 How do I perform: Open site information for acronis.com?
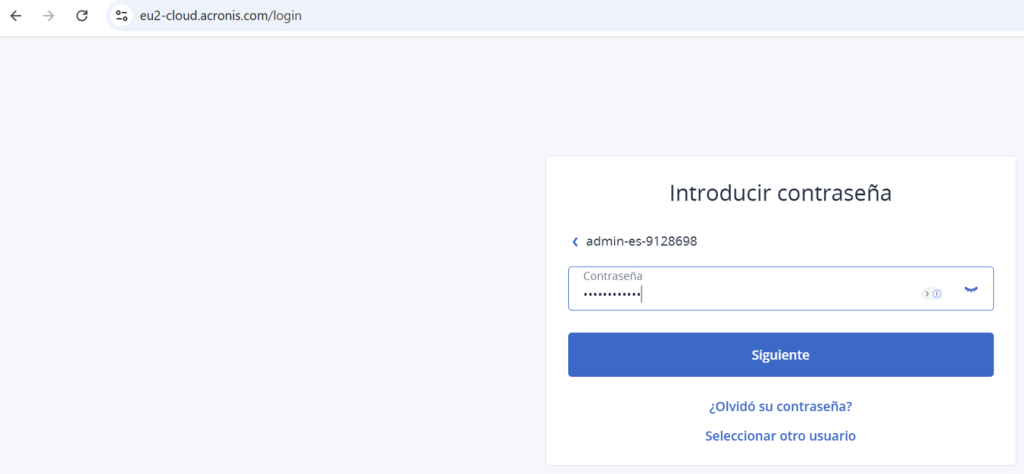coord(121,16)
